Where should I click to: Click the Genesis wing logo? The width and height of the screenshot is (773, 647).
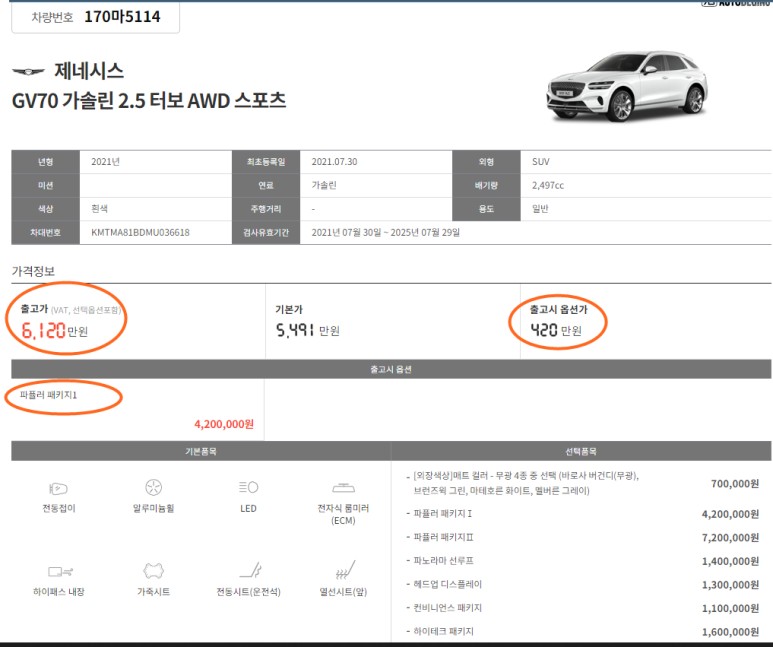(x=28, y=72)
